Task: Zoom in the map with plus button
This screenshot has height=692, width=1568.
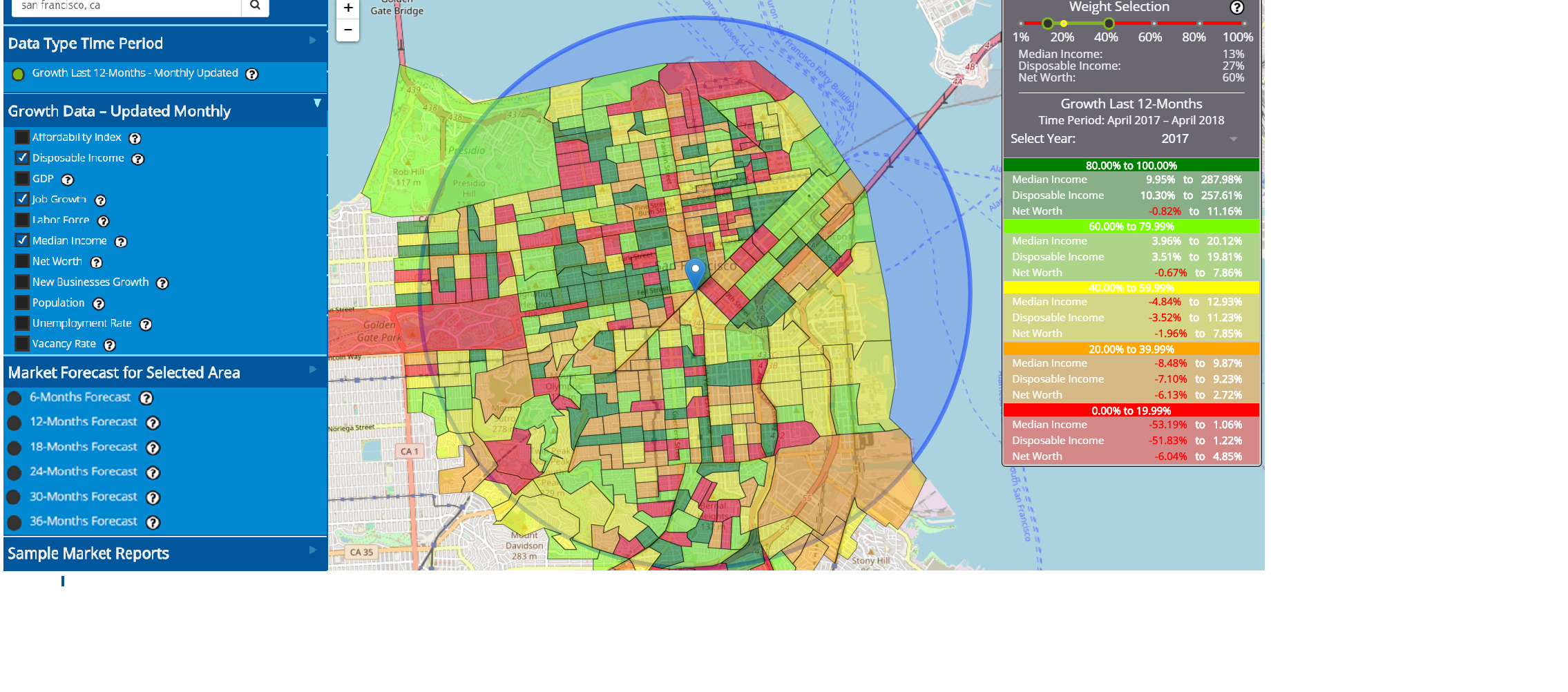Action: (x=348, y=8)
